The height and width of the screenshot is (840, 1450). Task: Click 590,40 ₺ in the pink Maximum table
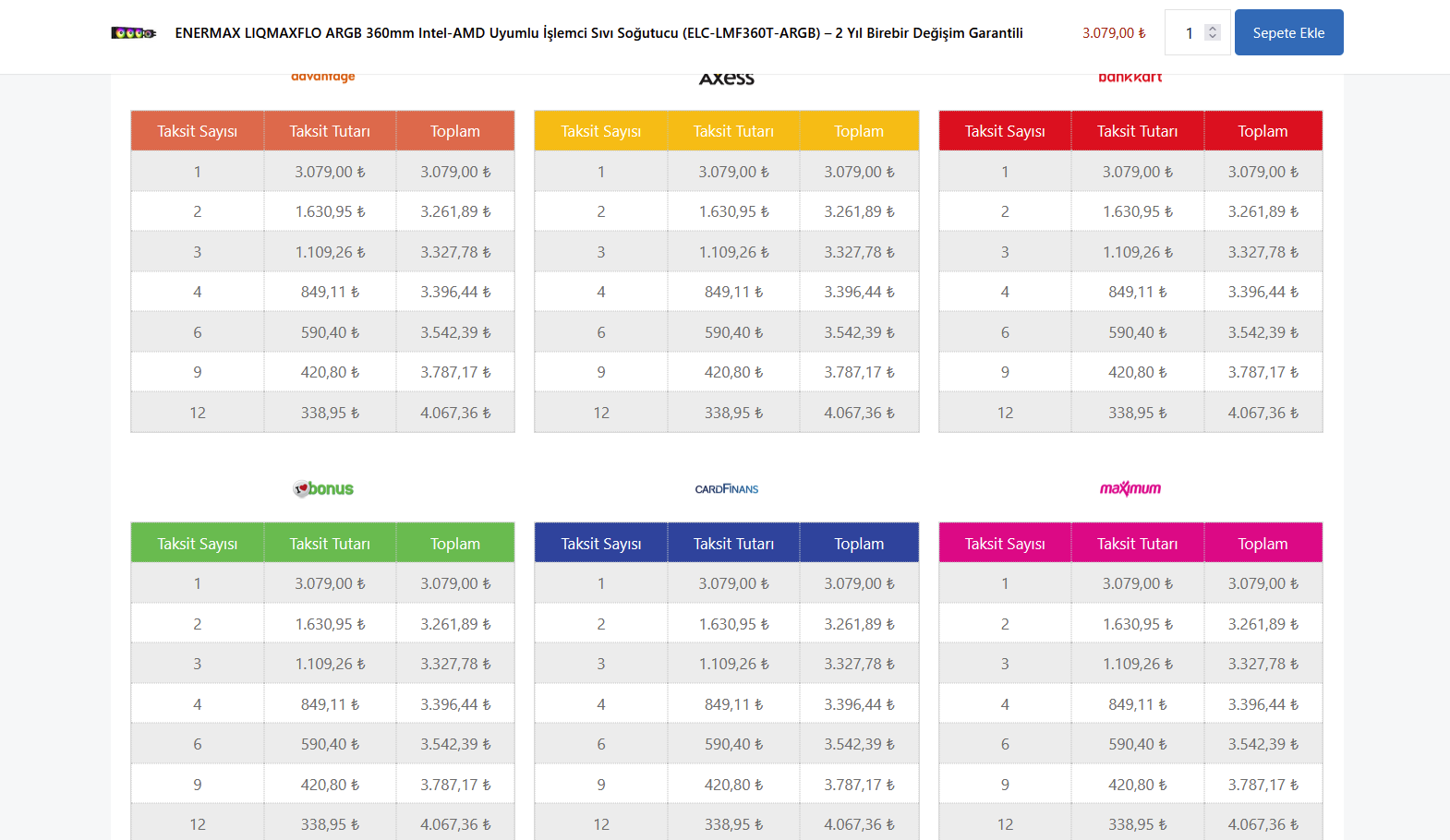tap(1138, 744)
